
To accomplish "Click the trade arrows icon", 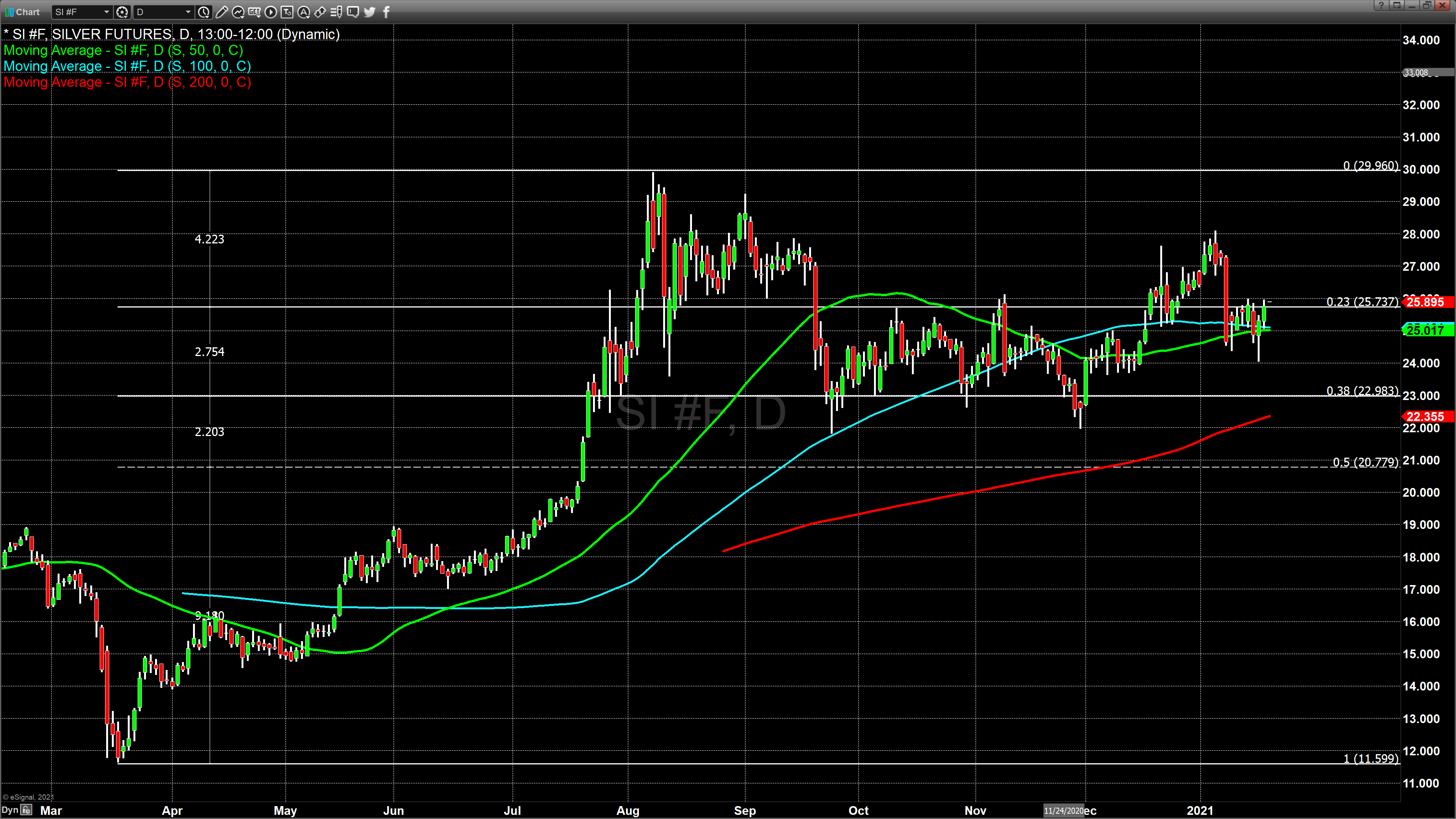I will click(x=320, y=12).
